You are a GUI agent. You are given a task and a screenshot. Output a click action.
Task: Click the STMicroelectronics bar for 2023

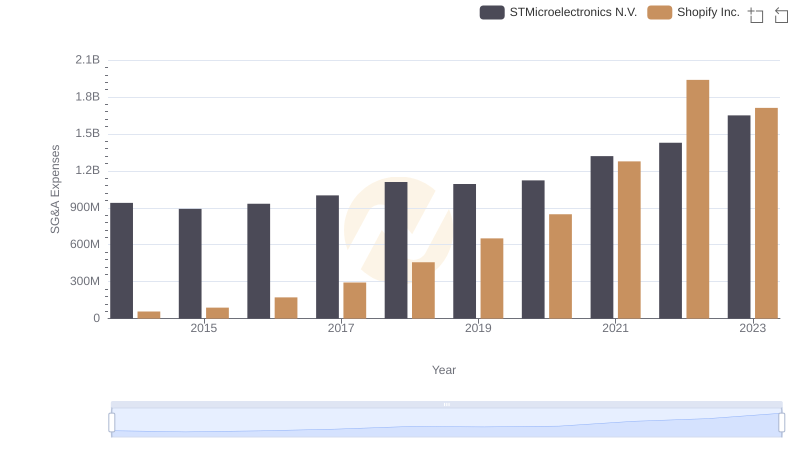point(739,217)
